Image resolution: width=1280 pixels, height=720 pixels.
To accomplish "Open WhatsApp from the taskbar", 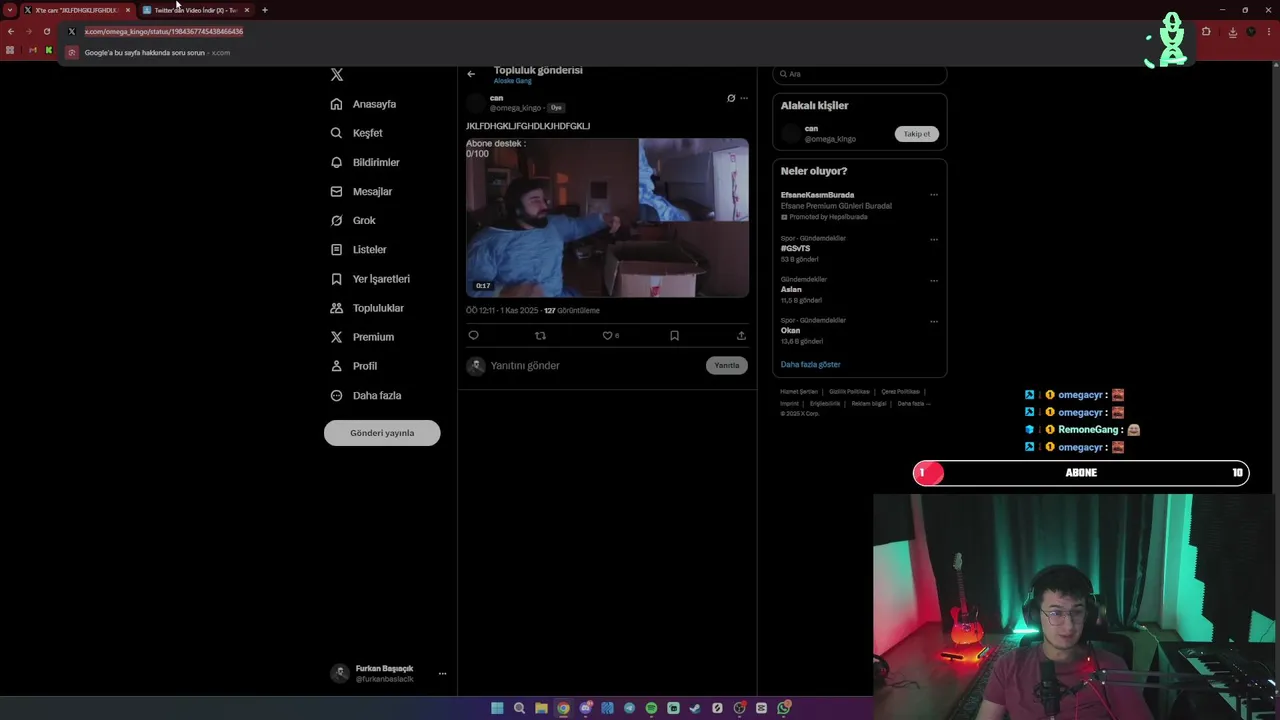I will pyautogui.click(x=783, y=708).
